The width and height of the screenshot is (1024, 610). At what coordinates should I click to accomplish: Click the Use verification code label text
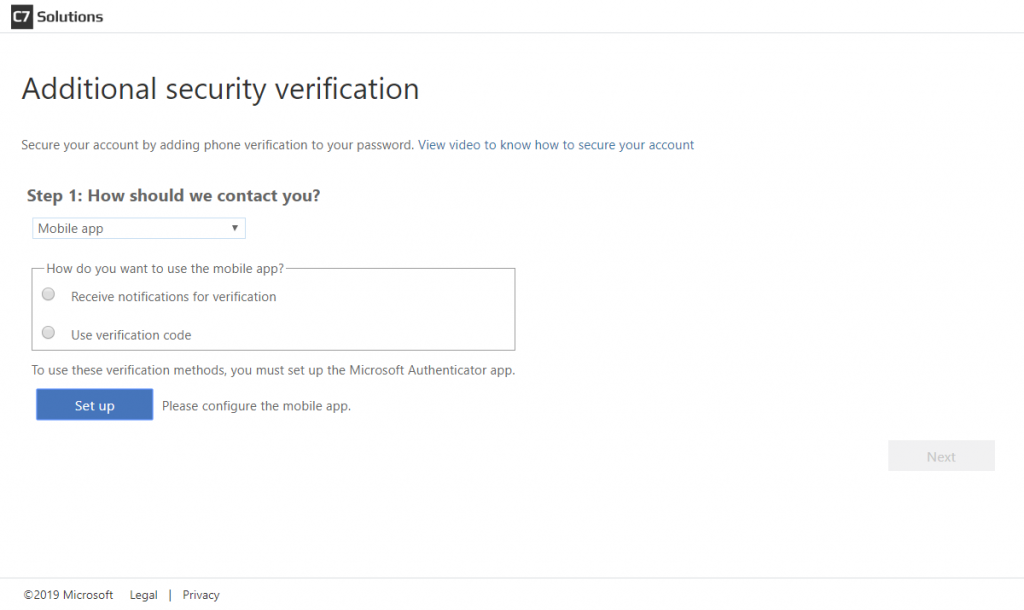tap(131, 335)
